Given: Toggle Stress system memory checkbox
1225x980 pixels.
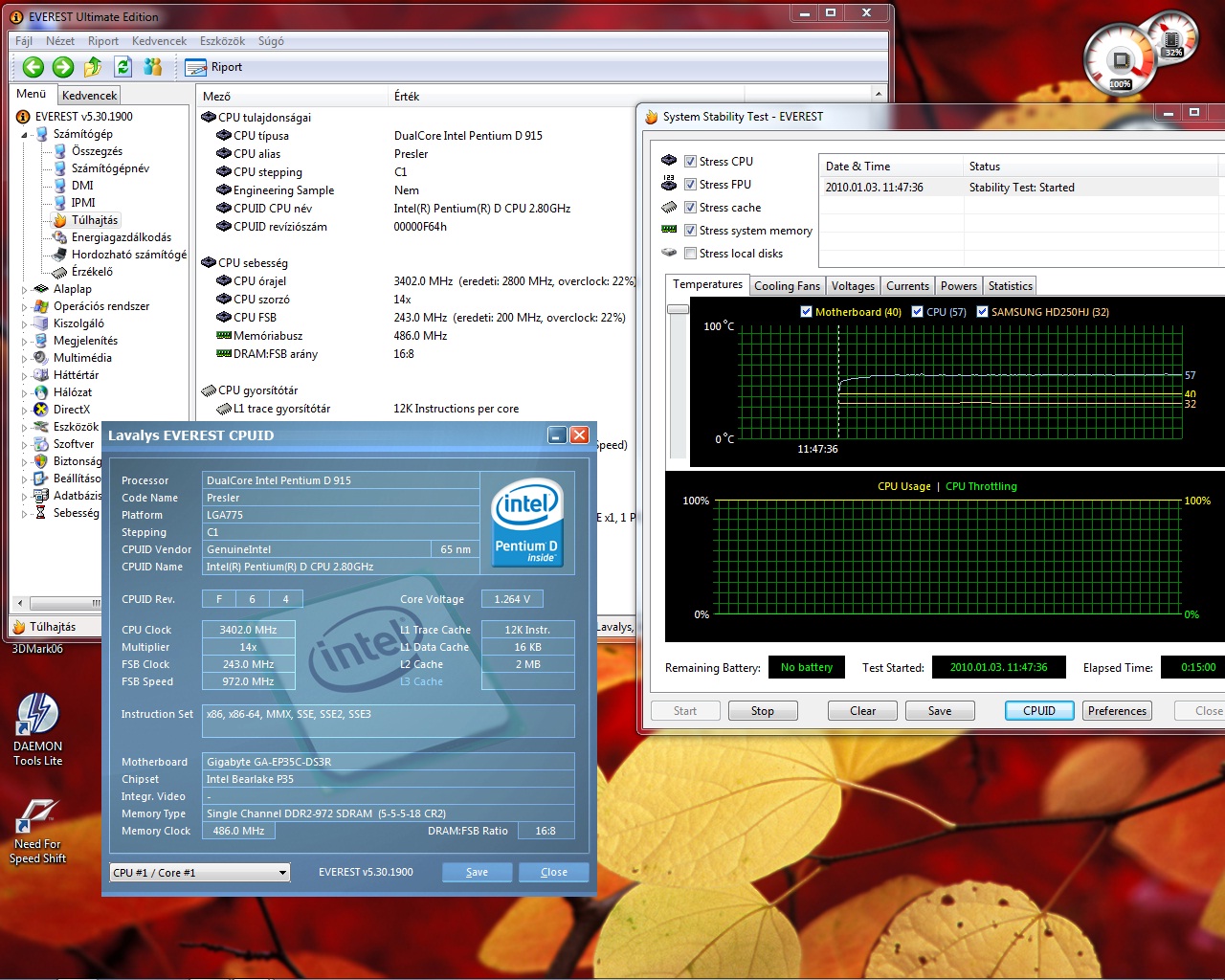Looking at the screenshot, I should (x=690, y=230).
